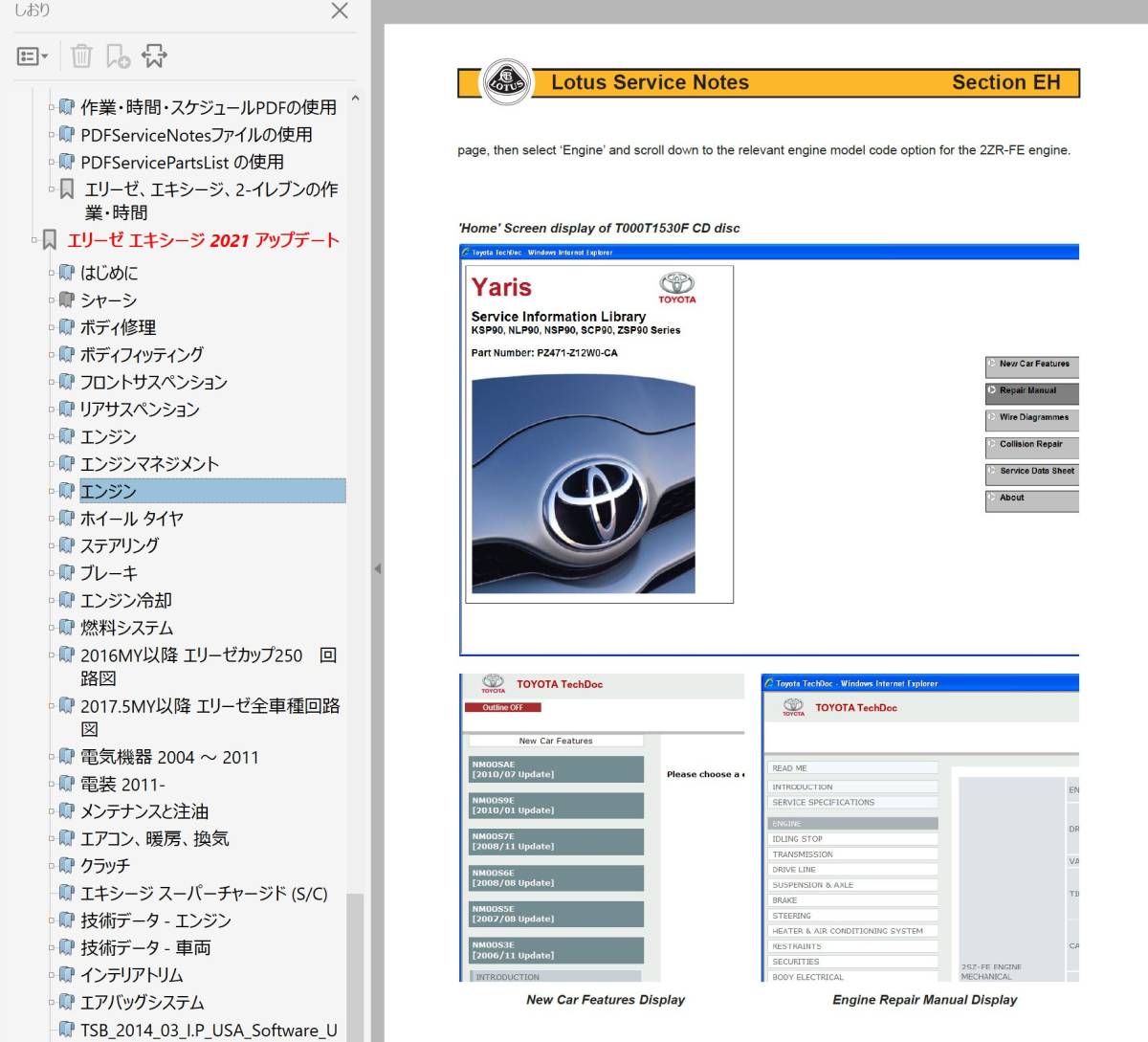Open bookmark PDFServicePartsList の使用
Viewport: 1148px width, 1042px height.
182,162
